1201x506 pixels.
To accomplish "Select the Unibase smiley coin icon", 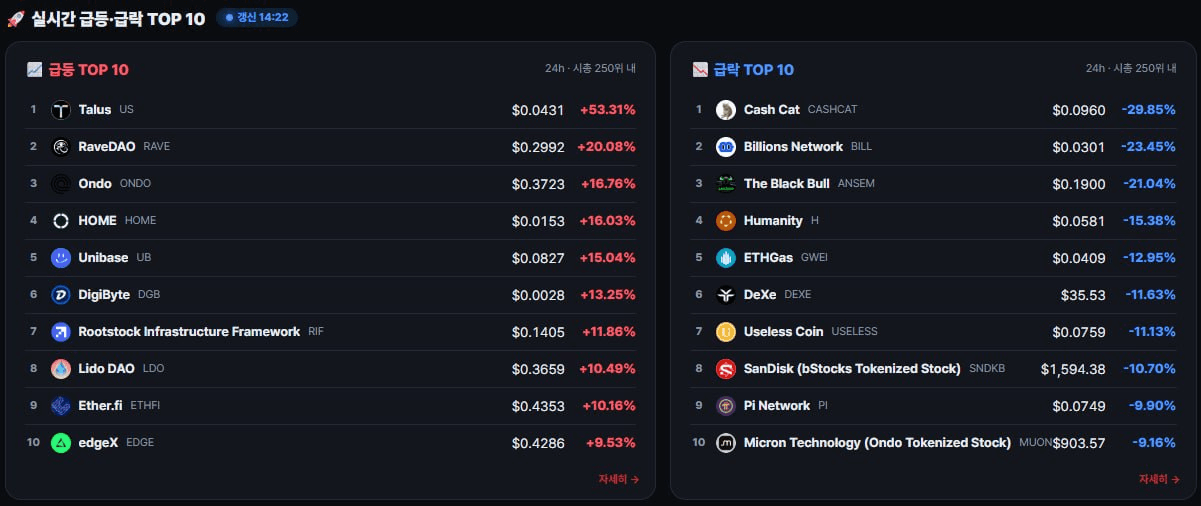I will pyautogui.click(x=61, y=258).
